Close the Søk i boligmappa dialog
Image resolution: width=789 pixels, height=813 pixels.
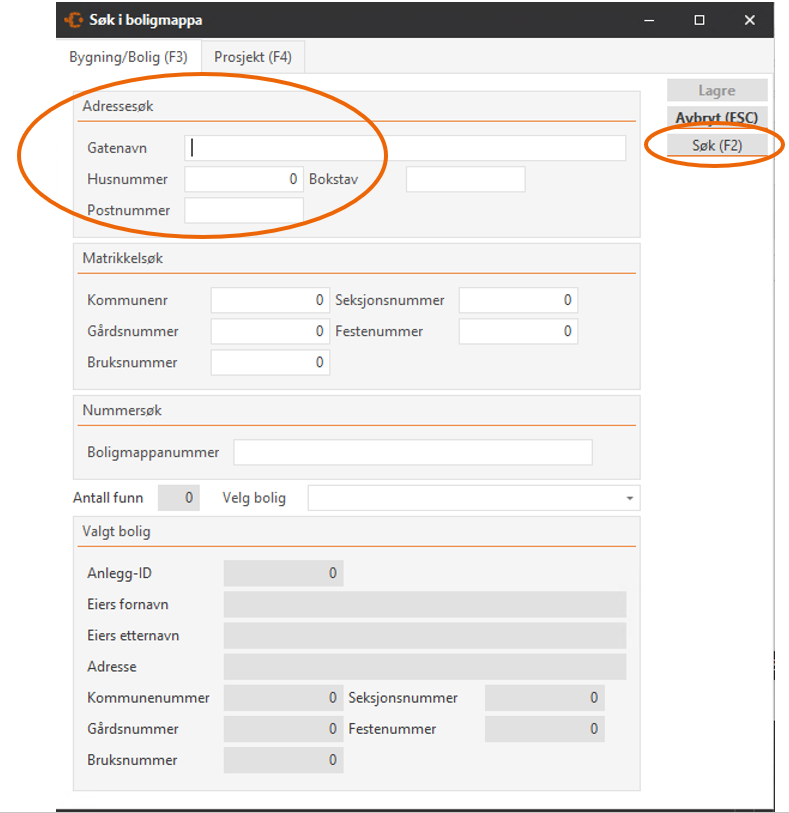[750, 20]
